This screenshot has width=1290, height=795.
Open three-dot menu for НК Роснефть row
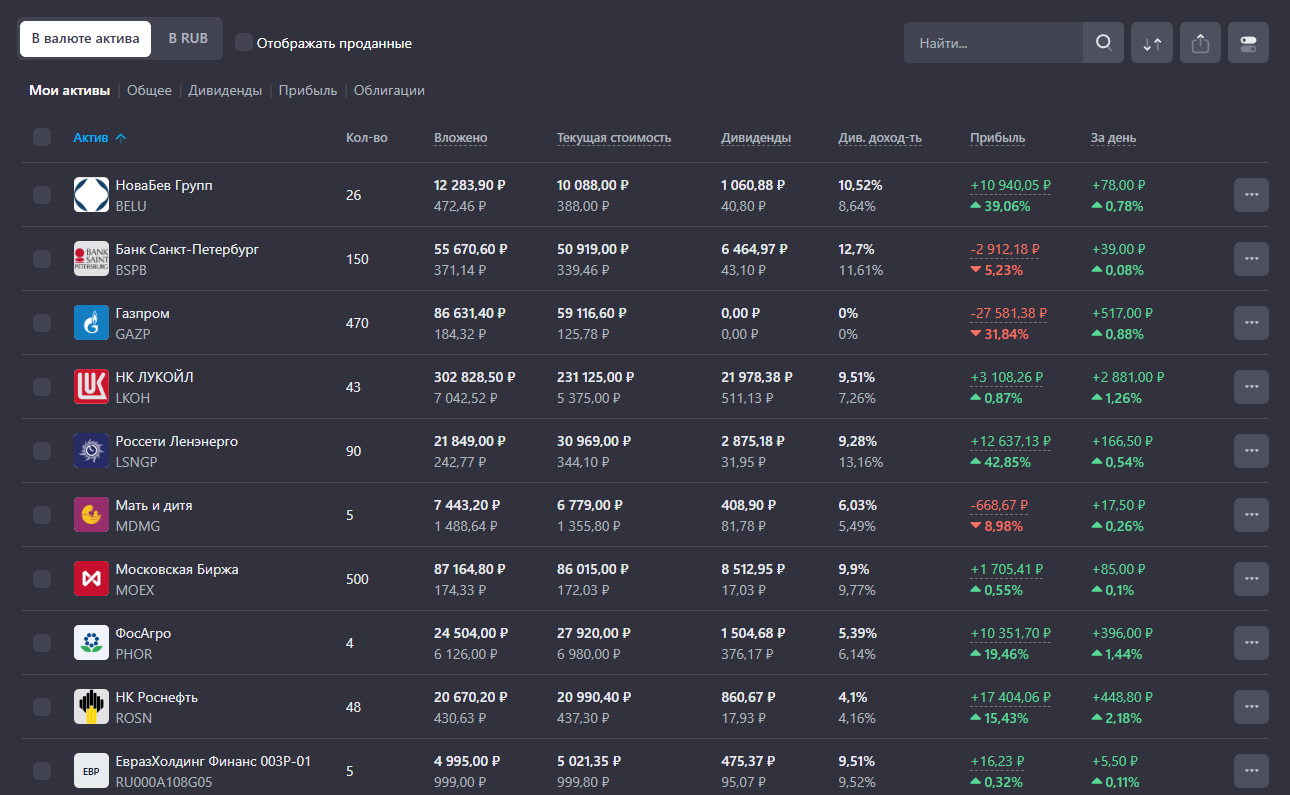pos(1251,707)
